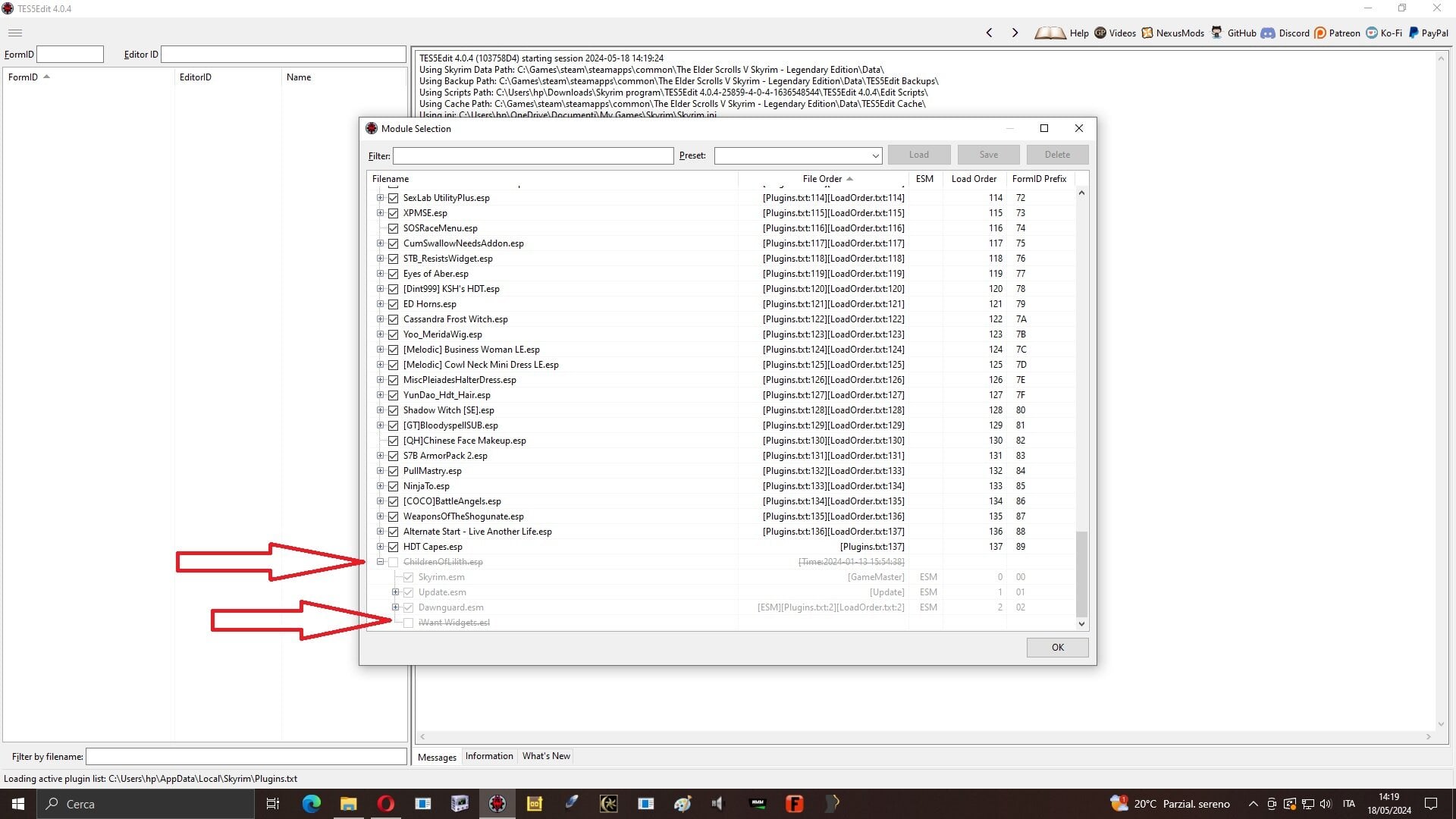Uncheck SOSRaceMenu.esp module
Image resolution: width=1456 pixels, height=819 pixels.
coord(394,228)
